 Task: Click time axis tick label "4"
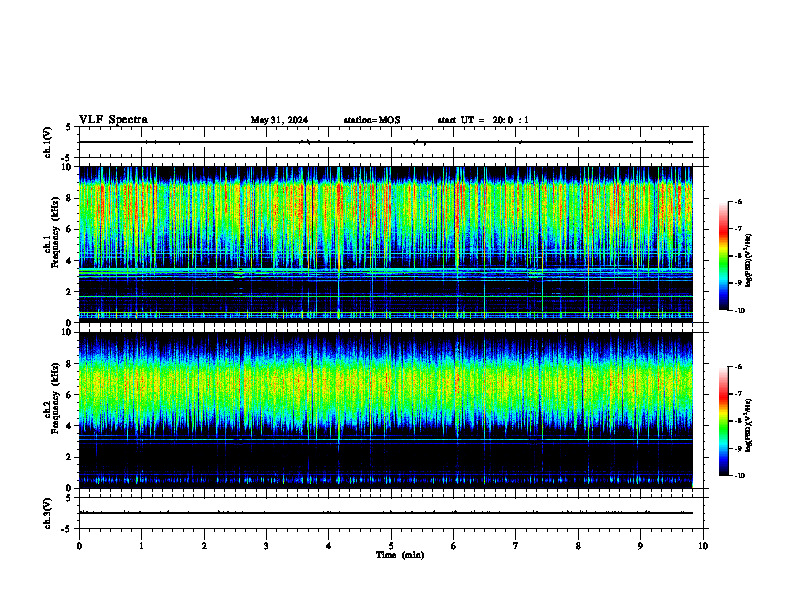(x=329, y=546)
